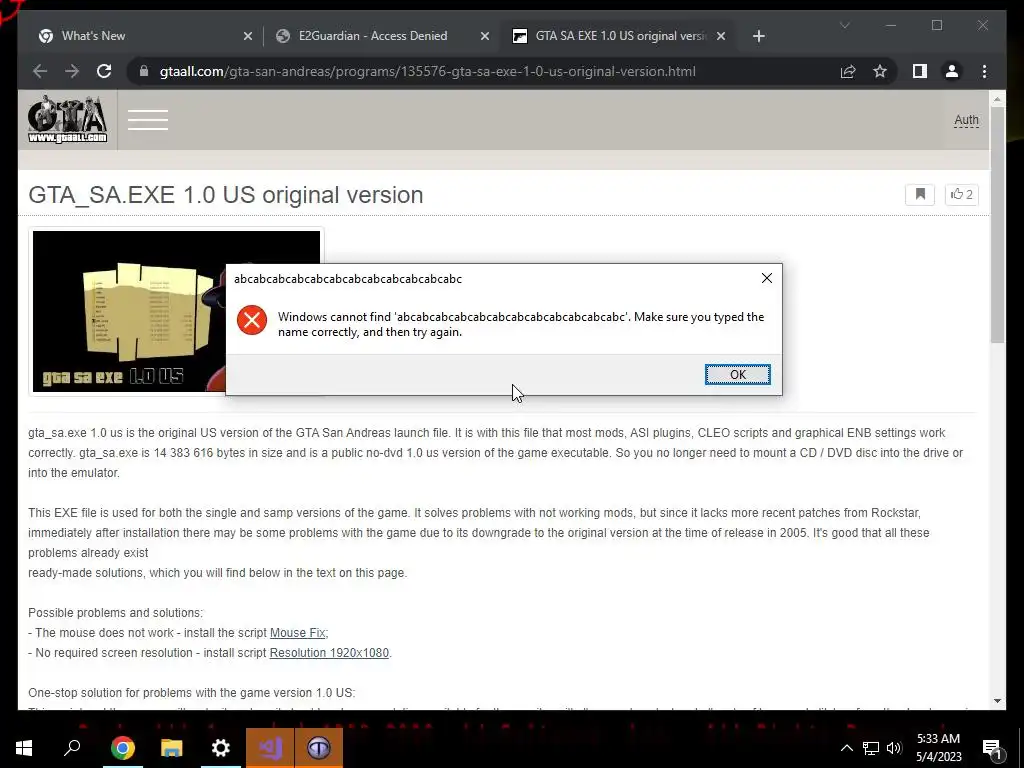Screen dimensions: 1024x768
Task: Close the E2Guardian tab
Action: click(x=485, y=37)
